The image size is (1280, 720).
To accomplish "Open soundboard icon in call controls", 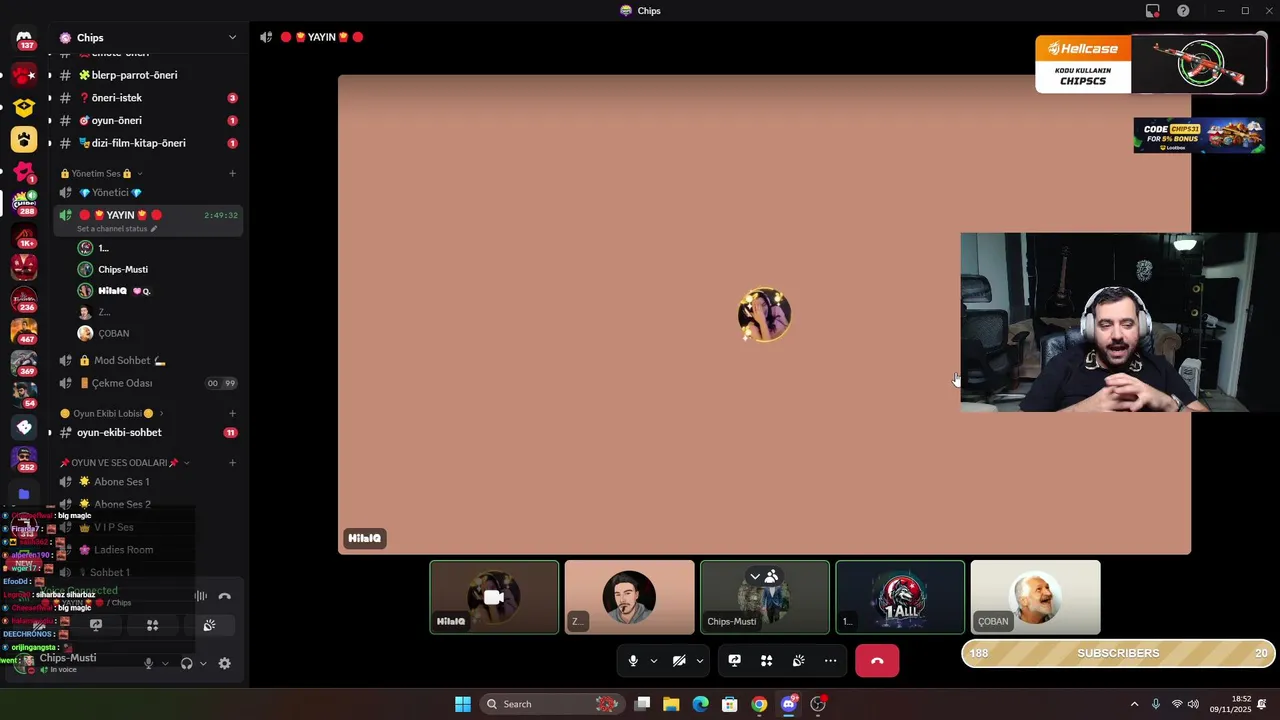I will click(x=798, y=661).
